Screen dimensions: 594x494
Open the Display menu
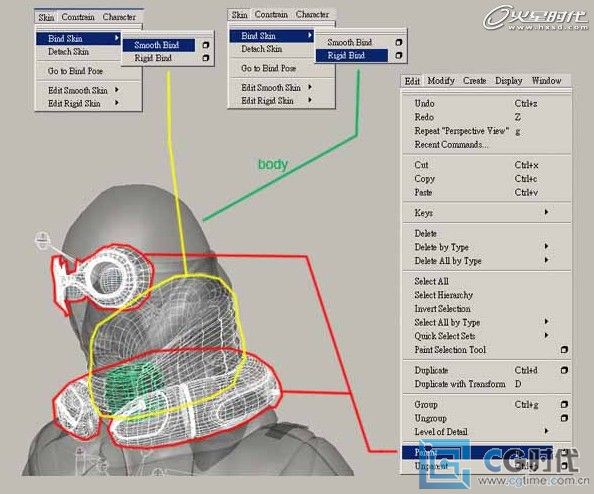click(x=509, y=81)
